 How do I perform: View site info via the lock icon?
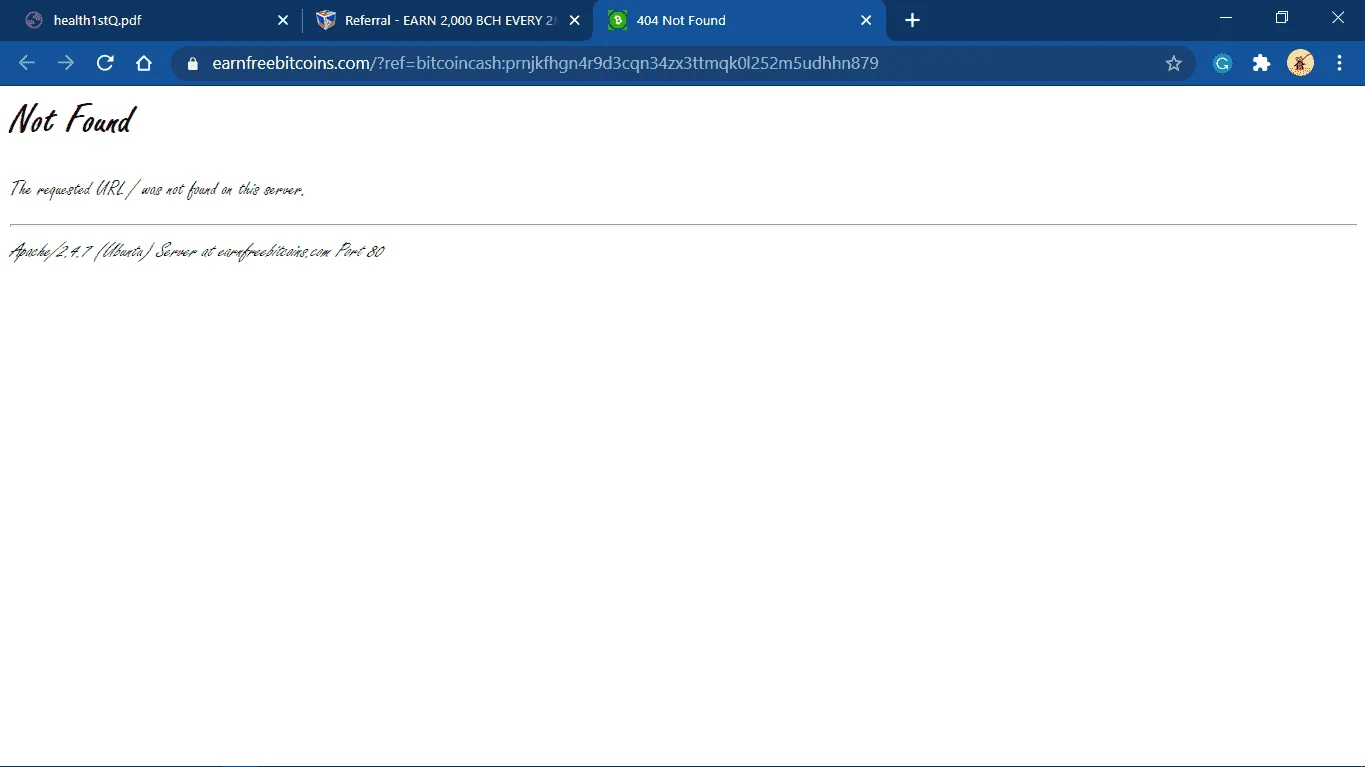pos(193,63)
